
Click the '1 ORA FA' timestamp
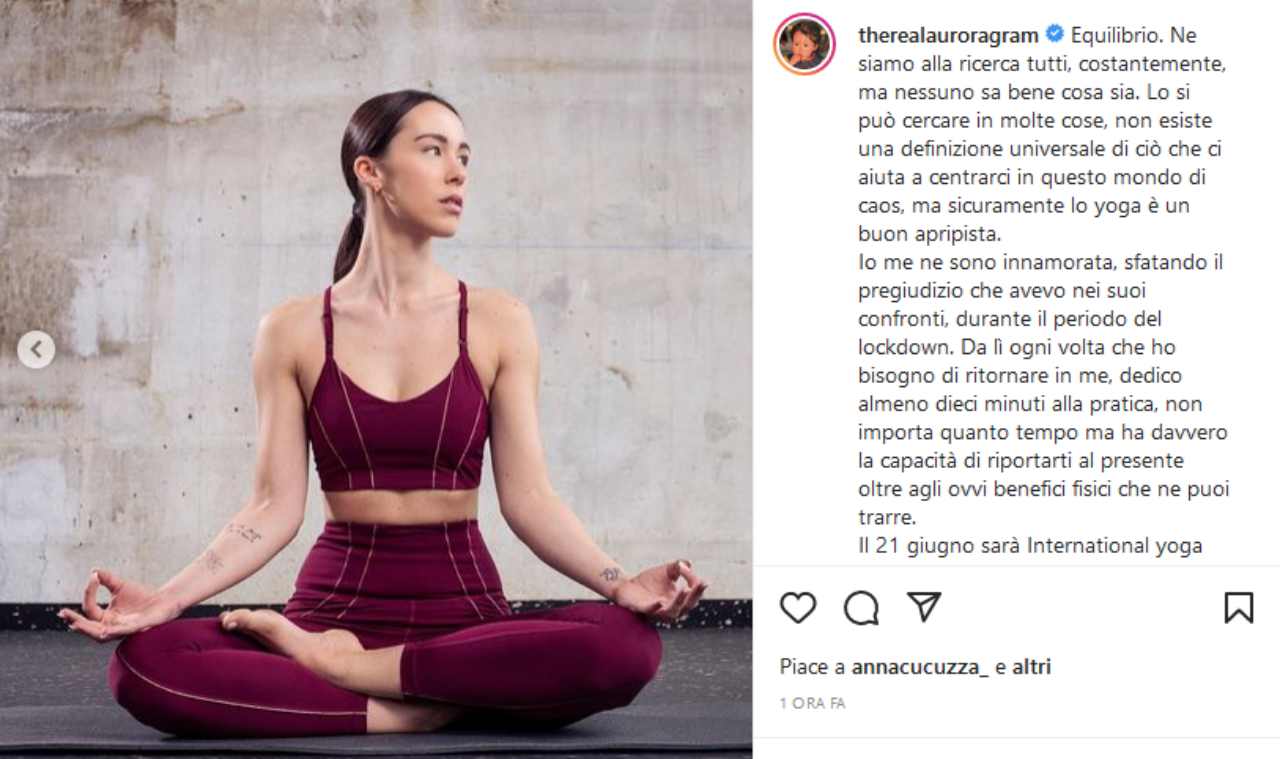coord(812,703)
